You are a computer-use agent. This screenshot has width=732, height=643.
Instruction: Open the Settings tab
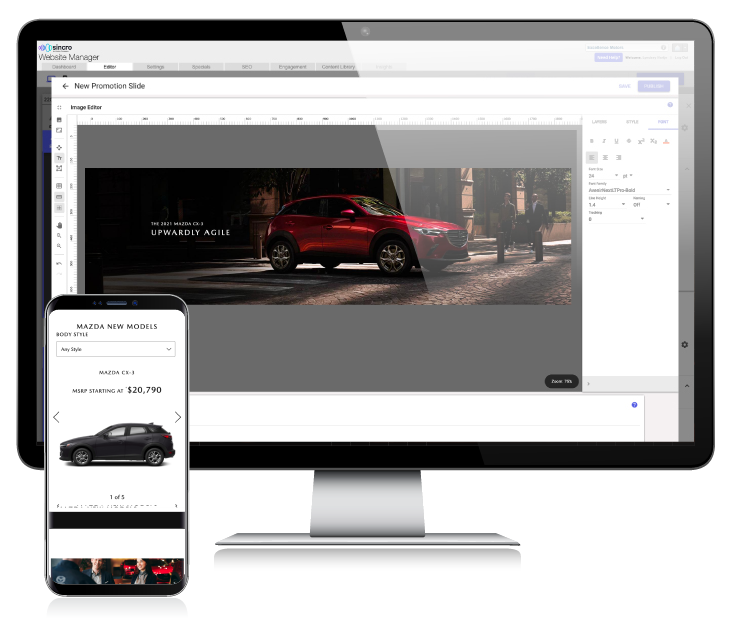(x=155, y=67)
